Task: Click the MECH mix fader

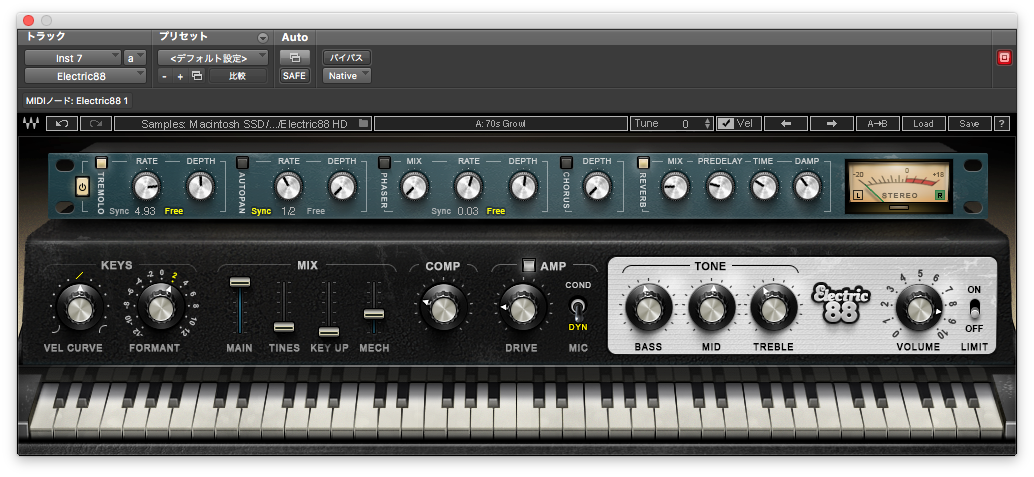Action: point(373,314)
